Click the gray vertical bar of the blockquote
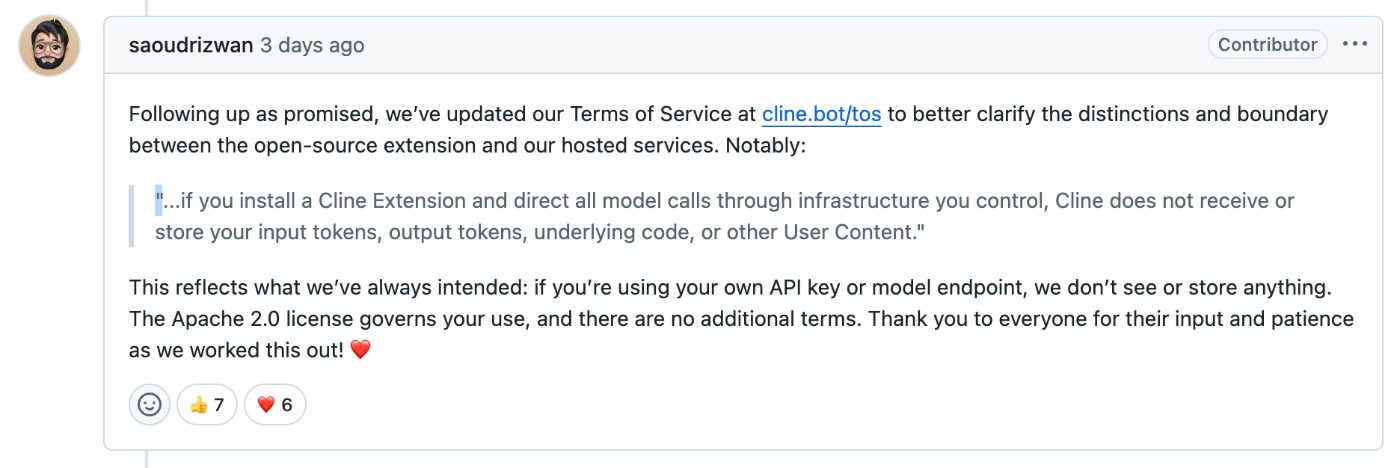1400x468 pixels. (131, 216)
